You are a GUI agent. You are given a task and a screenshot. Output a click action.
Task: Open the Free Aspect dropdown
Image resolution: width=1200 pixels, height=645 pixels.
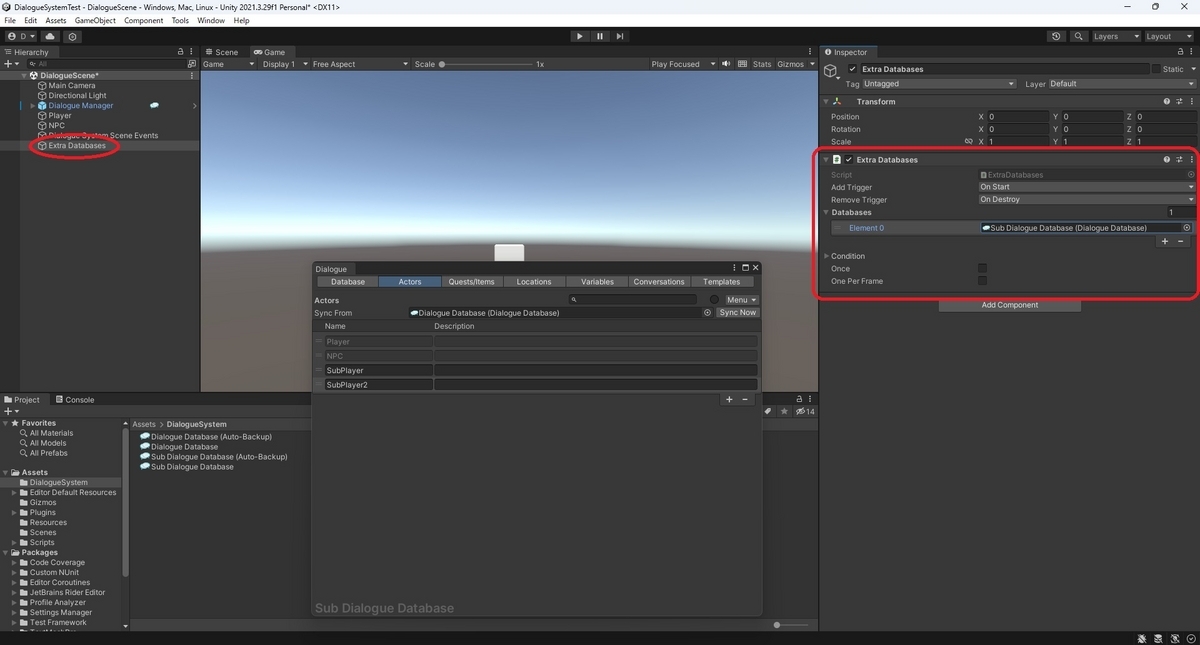360,64
